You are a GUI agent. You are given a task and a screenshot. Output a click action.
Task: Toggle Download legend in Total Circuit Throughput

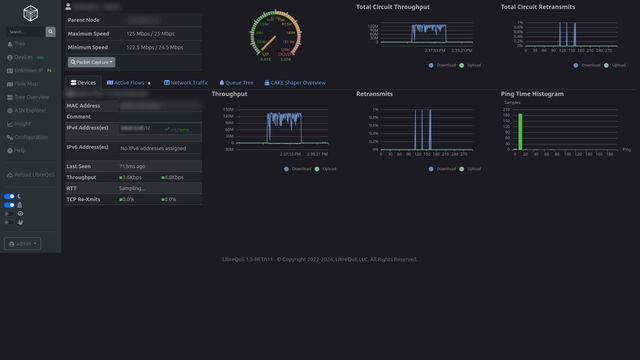442,65
